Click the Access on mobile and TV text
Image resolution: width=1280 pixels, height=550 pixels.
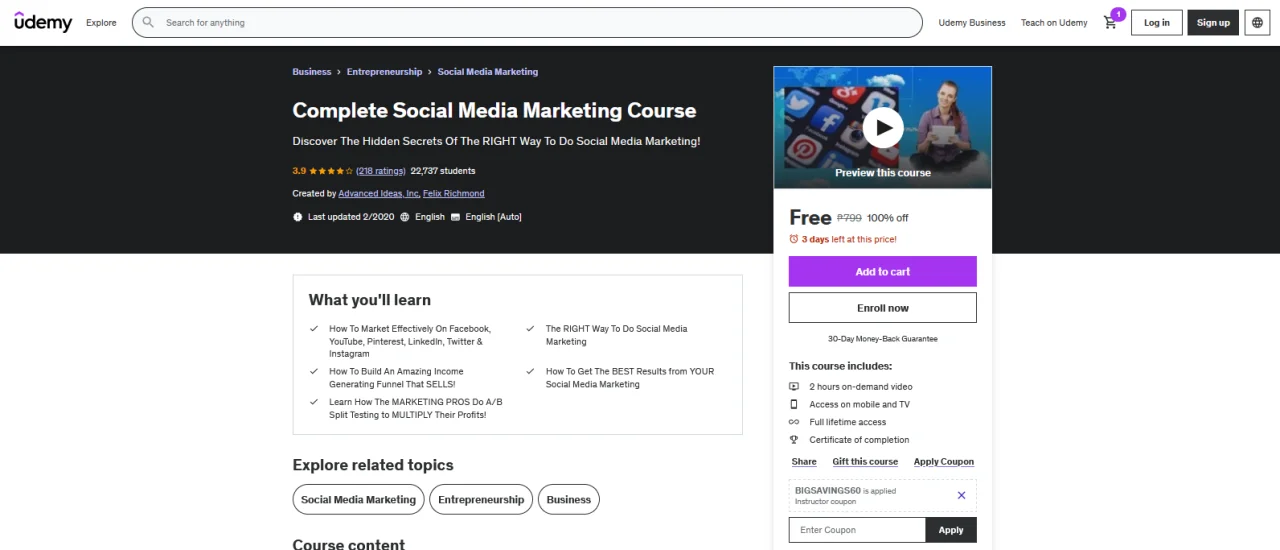[x=859, y=405]
